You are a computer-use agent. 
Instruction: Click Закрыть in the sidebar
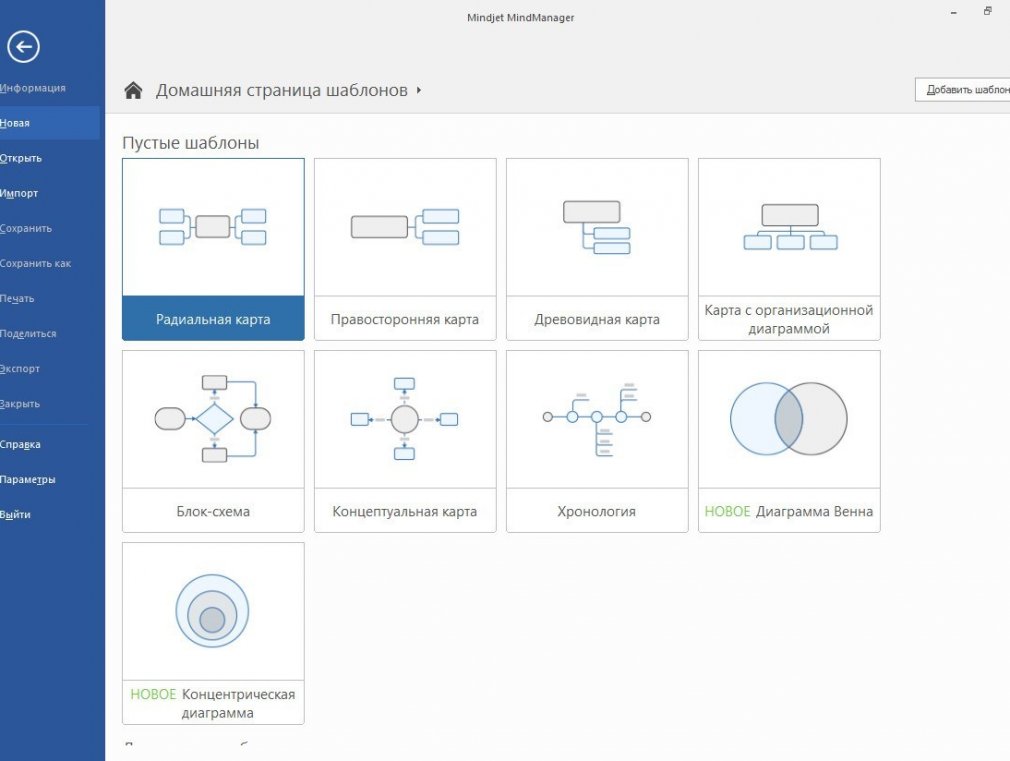tap(20, 403)
